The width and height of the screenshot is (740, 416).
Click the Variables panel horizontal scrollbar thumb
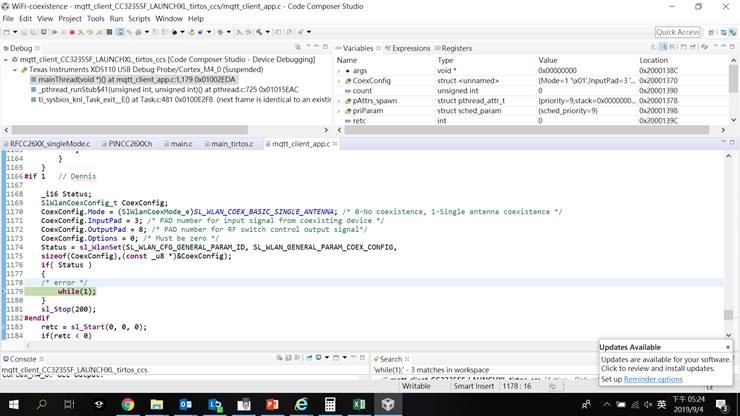pos(526,130)
